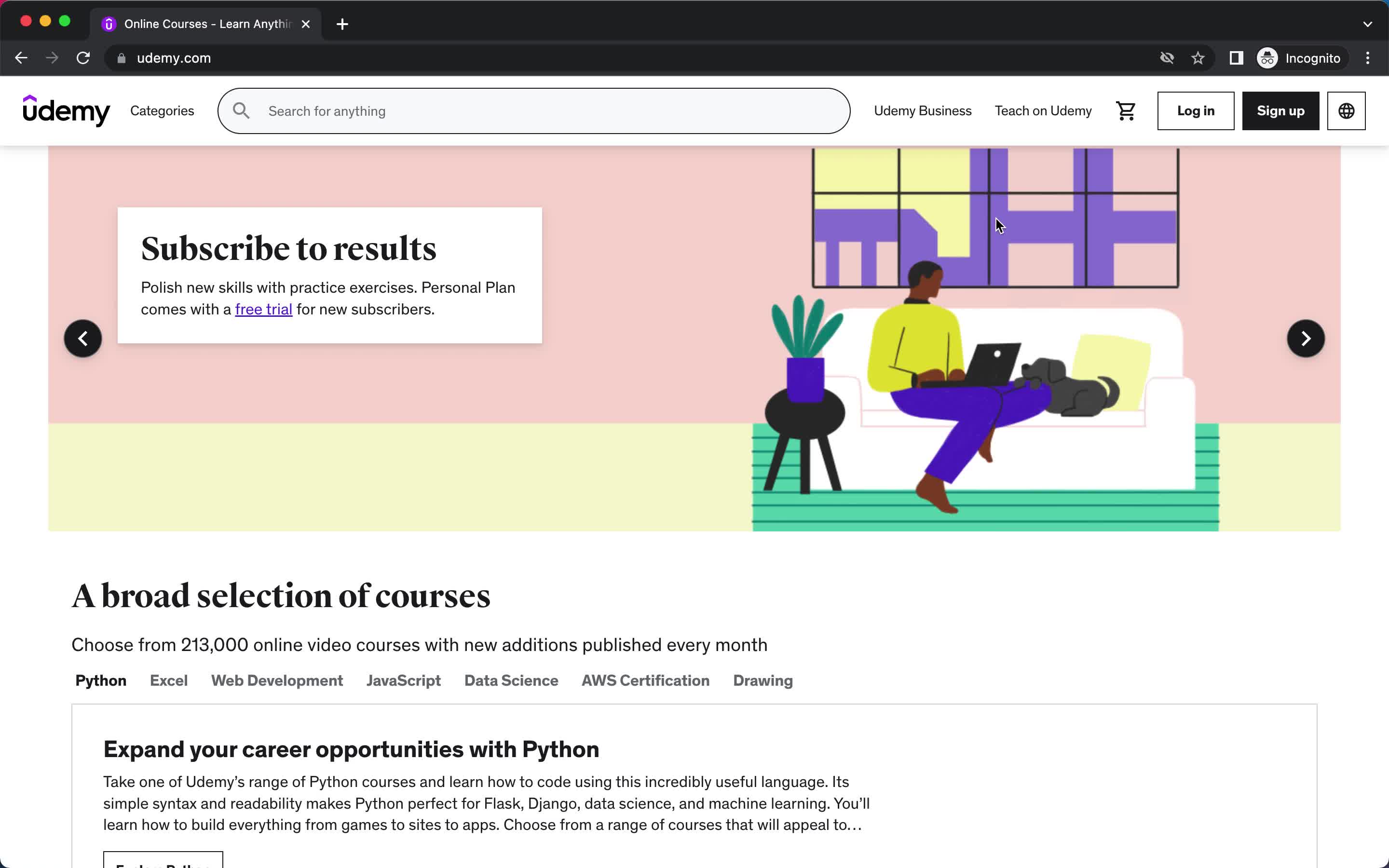Select the Python tab

(101, 680)
